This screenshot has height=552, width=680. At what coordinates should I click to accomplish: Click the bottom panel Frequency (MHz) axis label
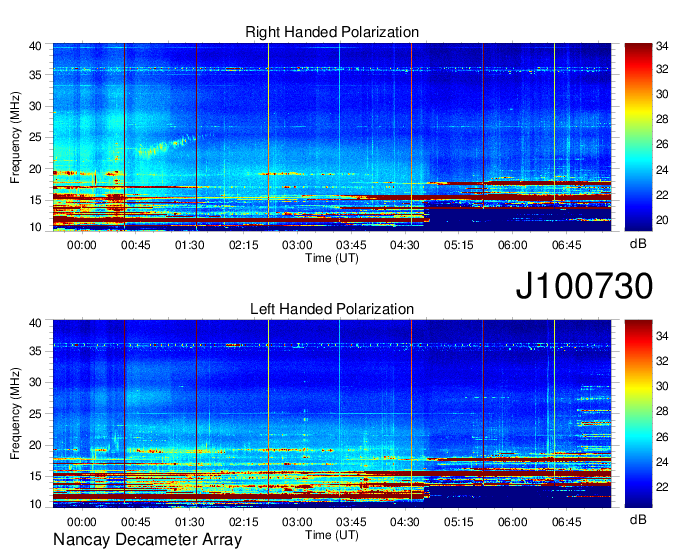[15, 414]
